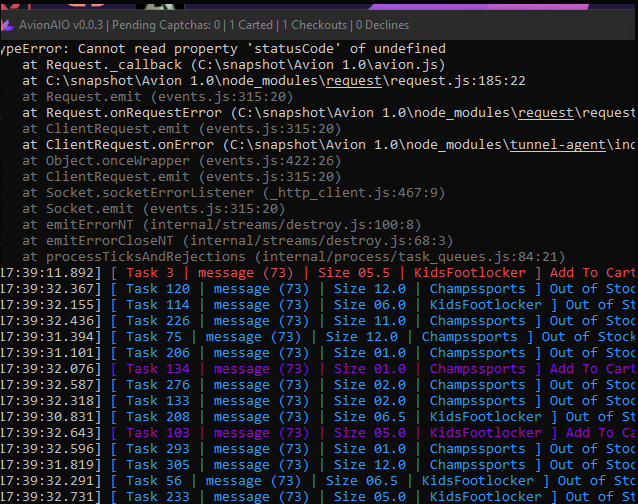The width and height of the screenshot is (638, 504).
Task: Click the TypeError 'statusCode' of undefined line
Action: (x=223, y=49)
